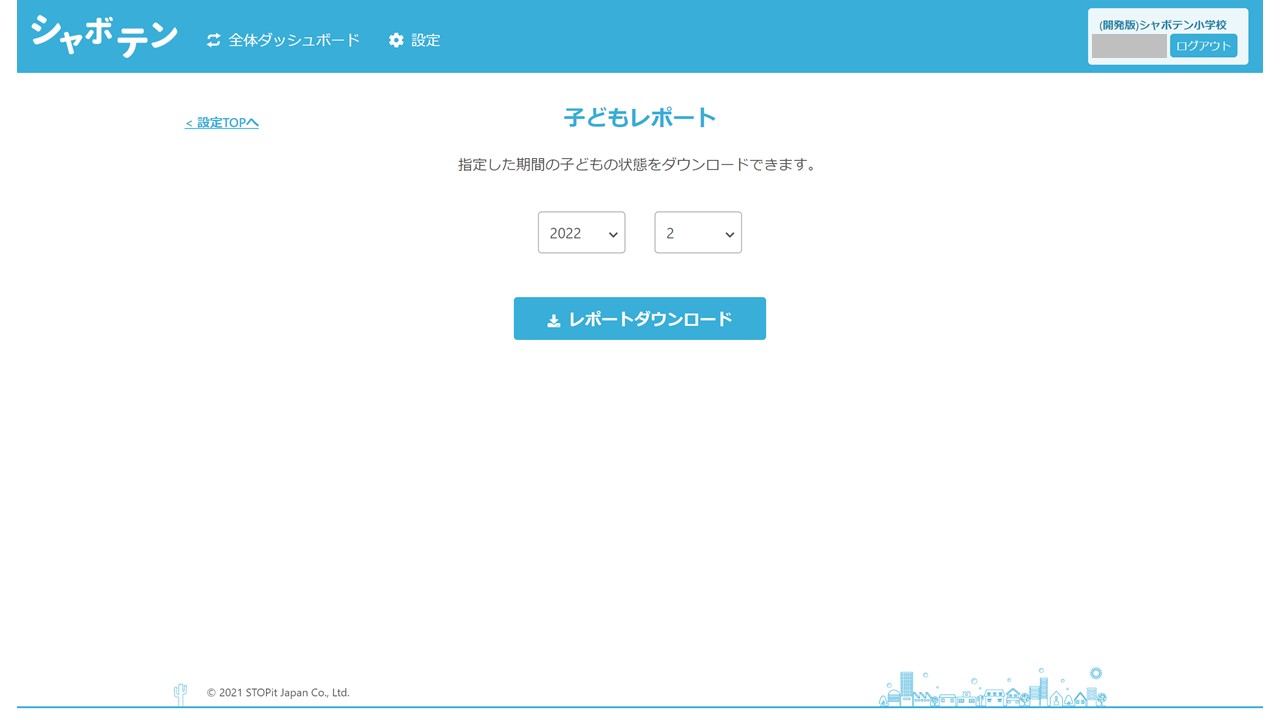
Task: Click the gray username box beside ログアウト
Action: (1129, 46)
